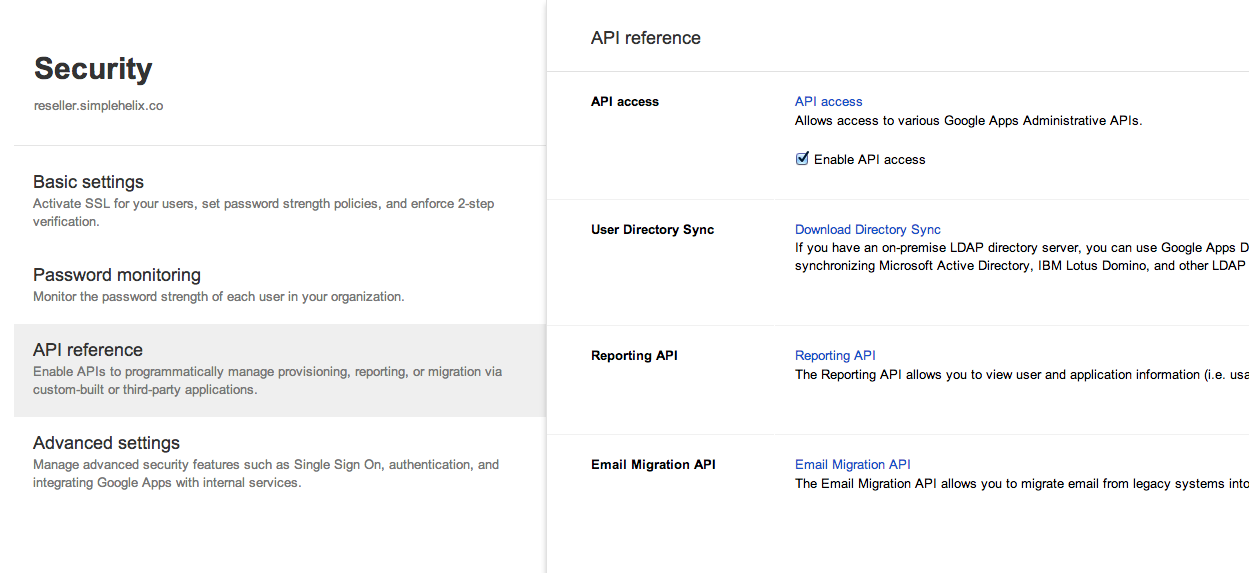
Task: Open Advanced settings in the sidebar
Action: (107, 443)
